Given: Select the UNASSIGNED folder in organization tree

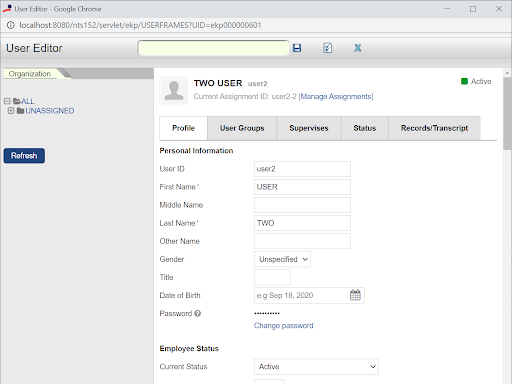Looking at the screenshot, I should click(50, 111).
